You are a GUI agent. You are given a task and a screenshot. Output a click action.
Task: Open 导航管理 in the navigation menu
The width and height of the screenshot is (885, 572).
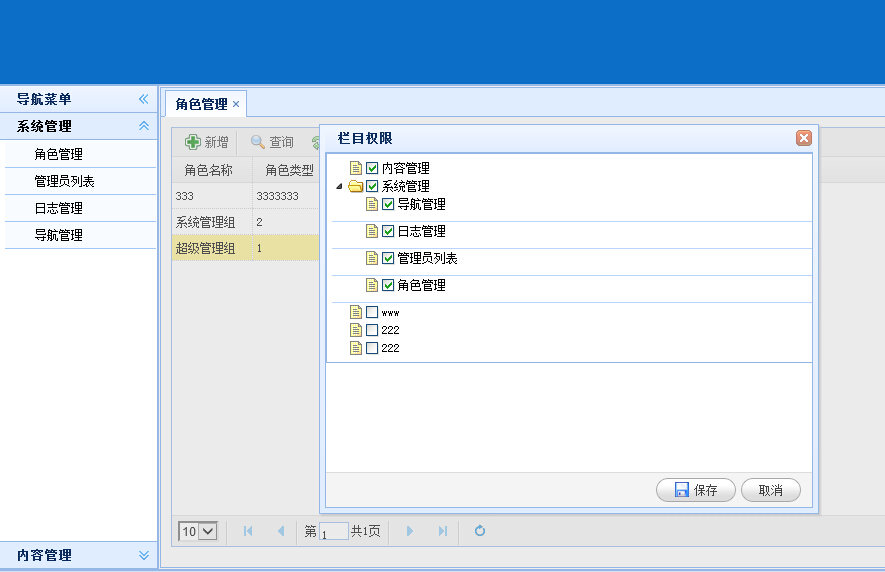point(80,235)
